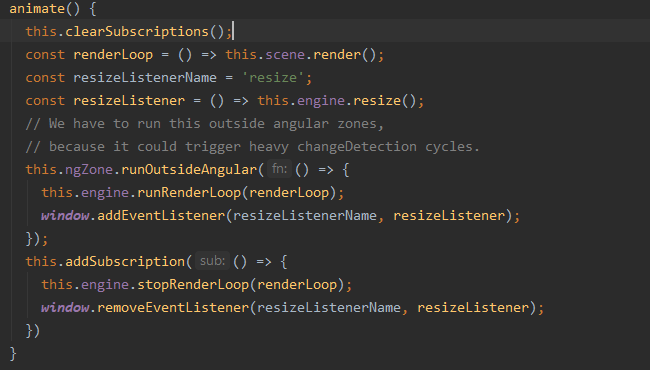Click resizeListenerName variable declaration
The width and height of the screenshot is (650, 370).
[145, 77]
